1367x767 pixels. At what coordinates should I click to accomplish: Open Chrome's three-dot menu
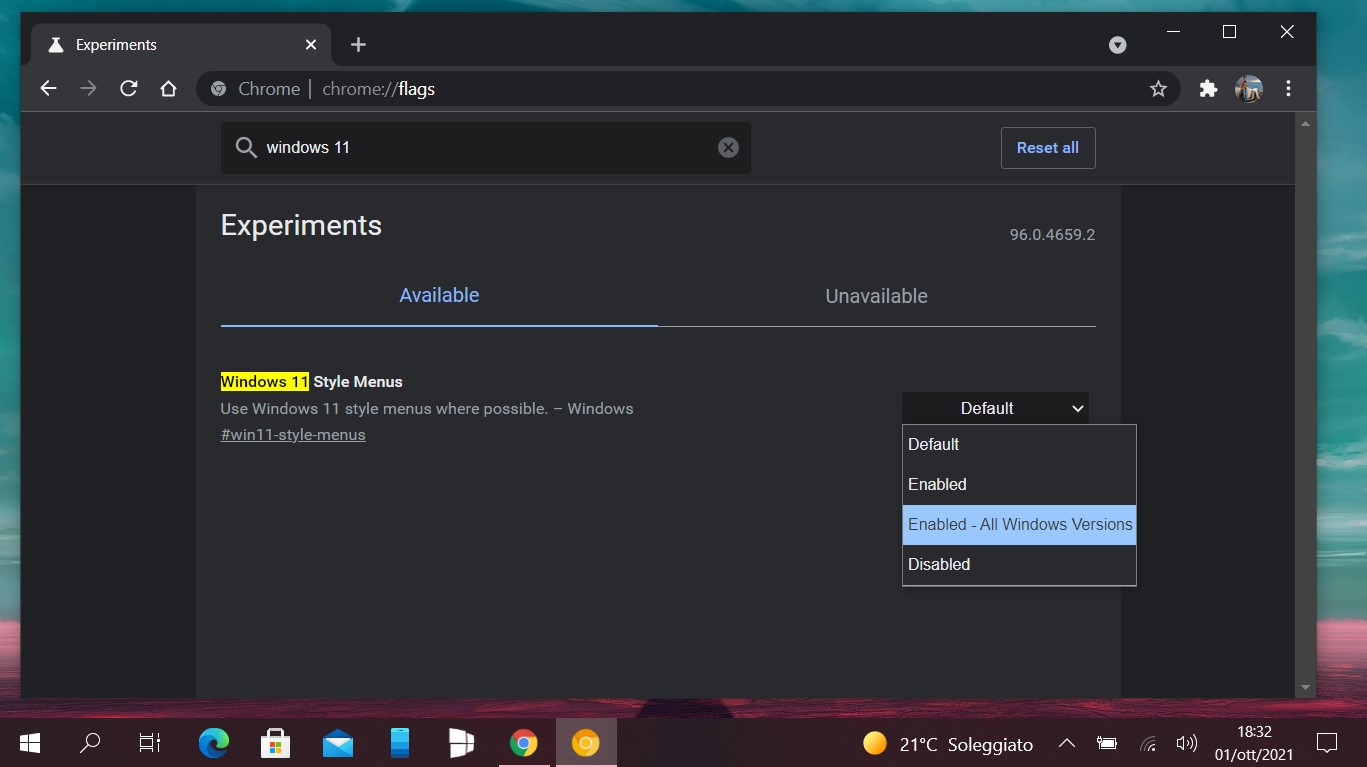[1289, 89]
